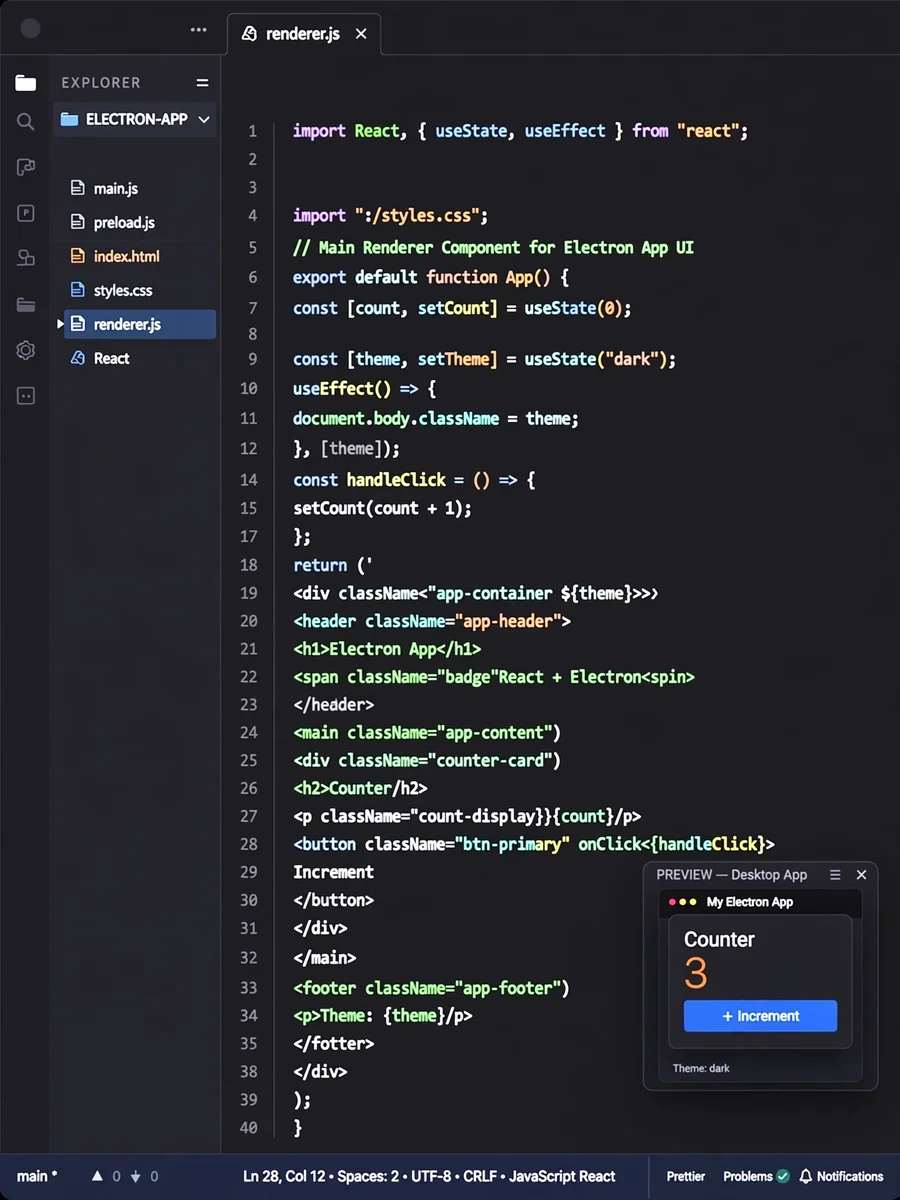The image size is (900, 1200).
Task: Click the Increment button in preview
Action: pos(760,1016)
